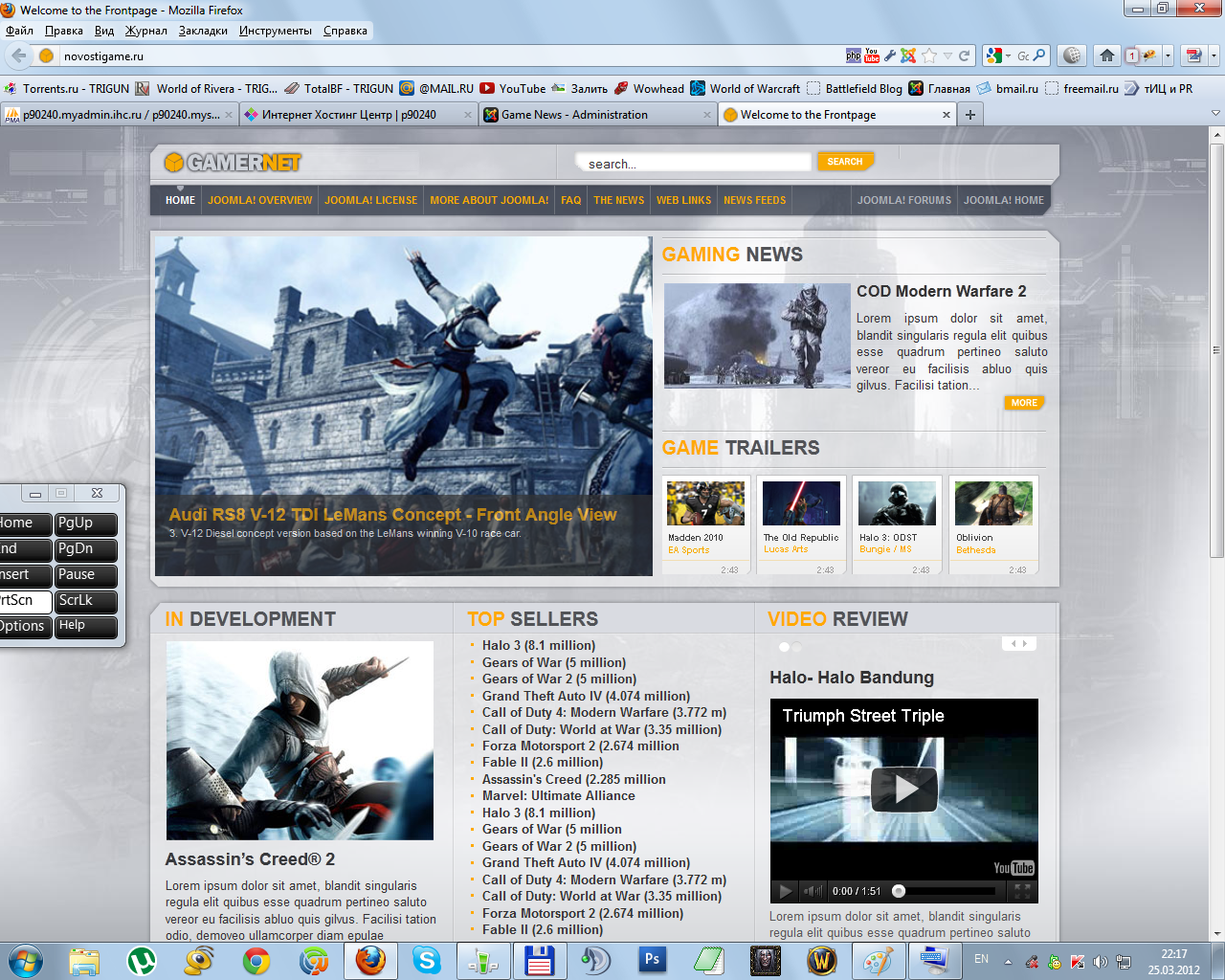Open THE NEWS menu item

pos(618,200)
